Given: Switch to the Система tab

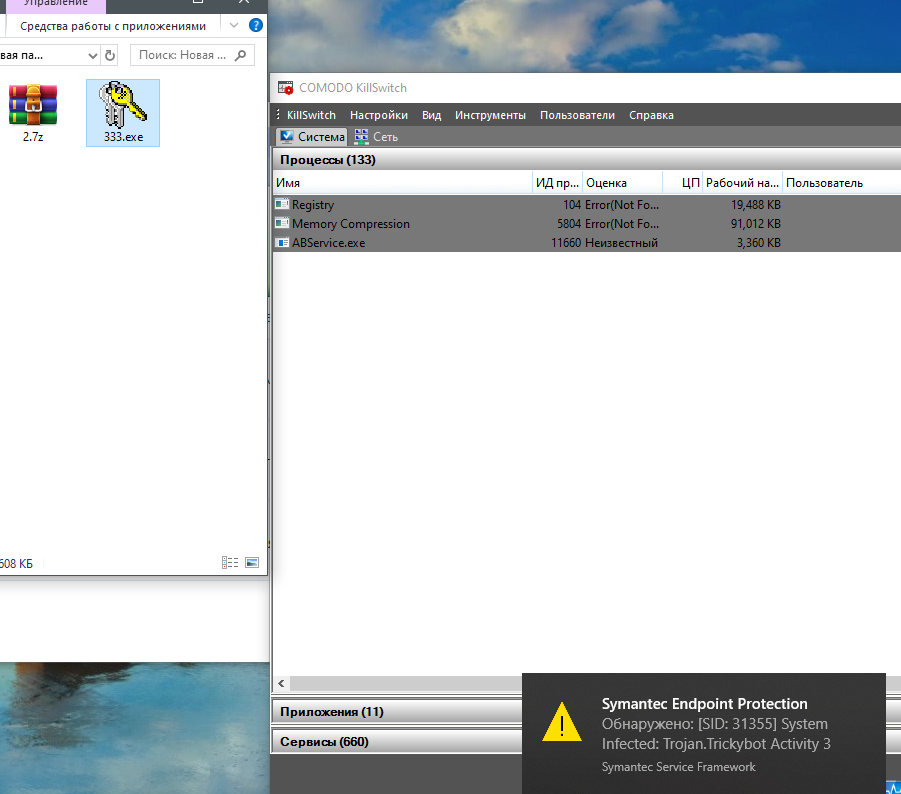Looking at the screenshot, I should click(312, 137).
